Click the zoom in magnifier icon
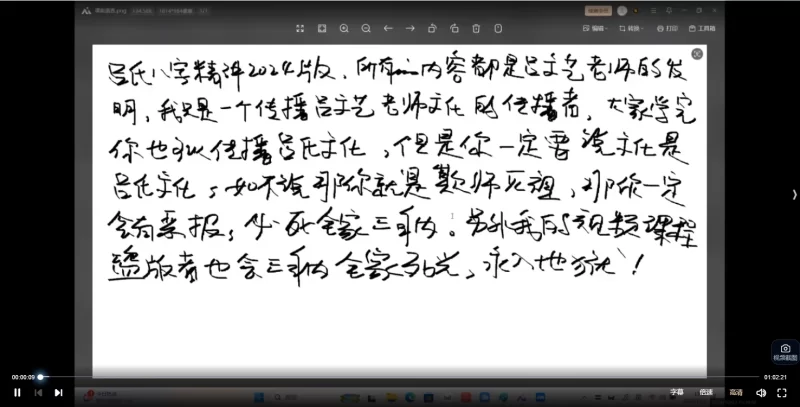 point(343,28)
